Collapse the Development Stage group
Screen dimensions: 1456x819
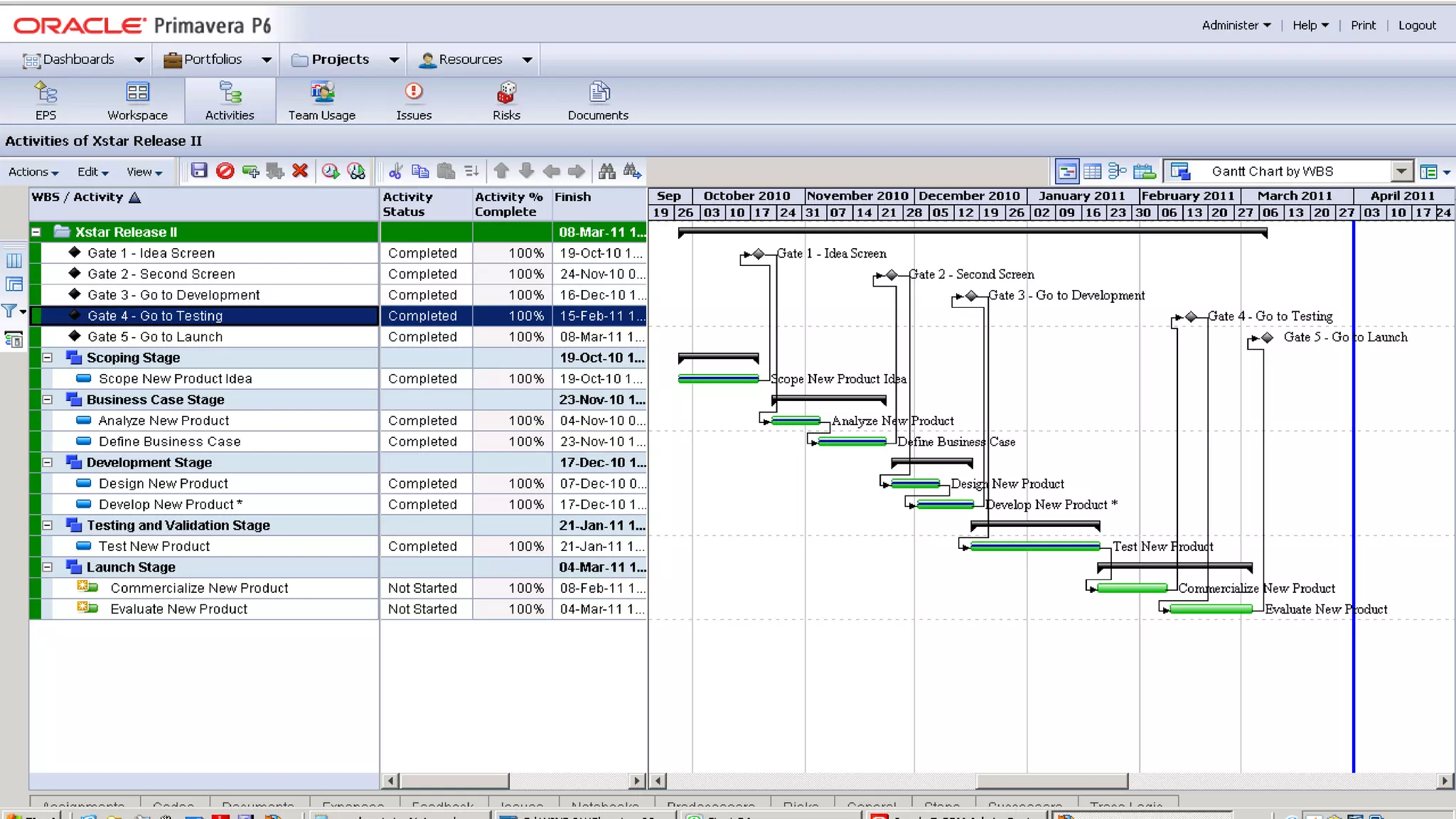pos(48,462)
